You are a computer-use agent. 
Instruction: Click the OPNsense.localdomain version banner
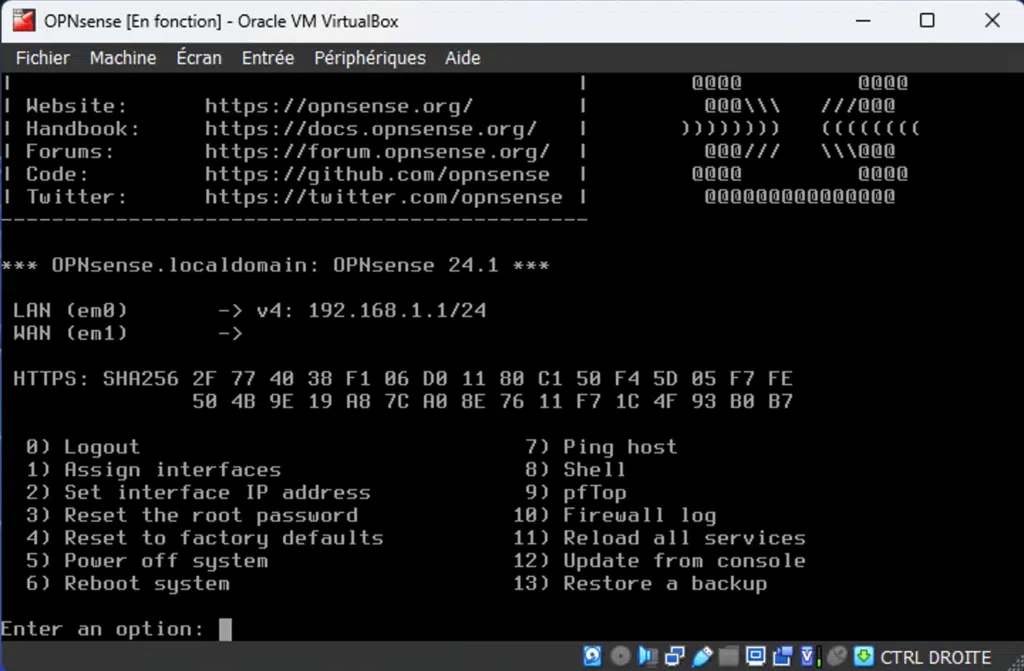[275, 265]
